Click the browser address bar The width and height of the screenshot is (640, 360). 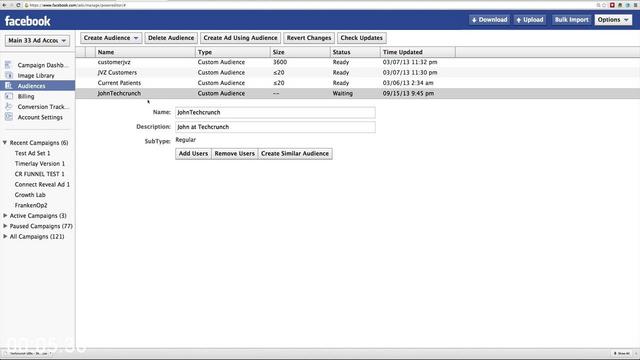point(306,5)
